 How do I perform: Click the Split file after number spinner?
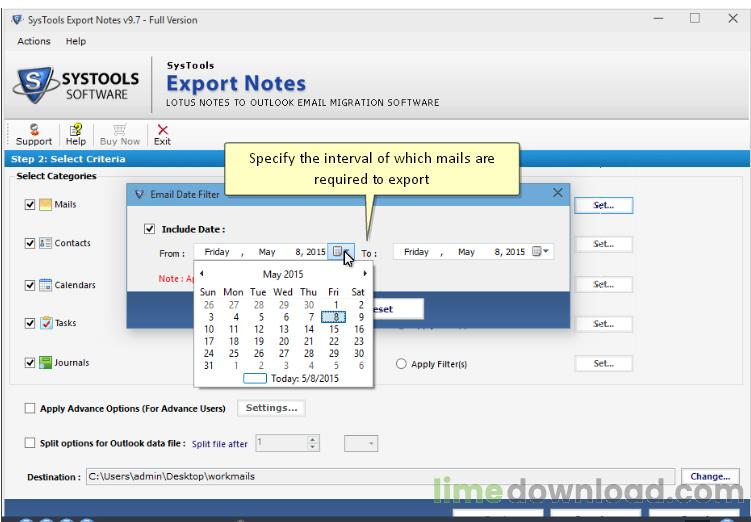coord(312,443)
